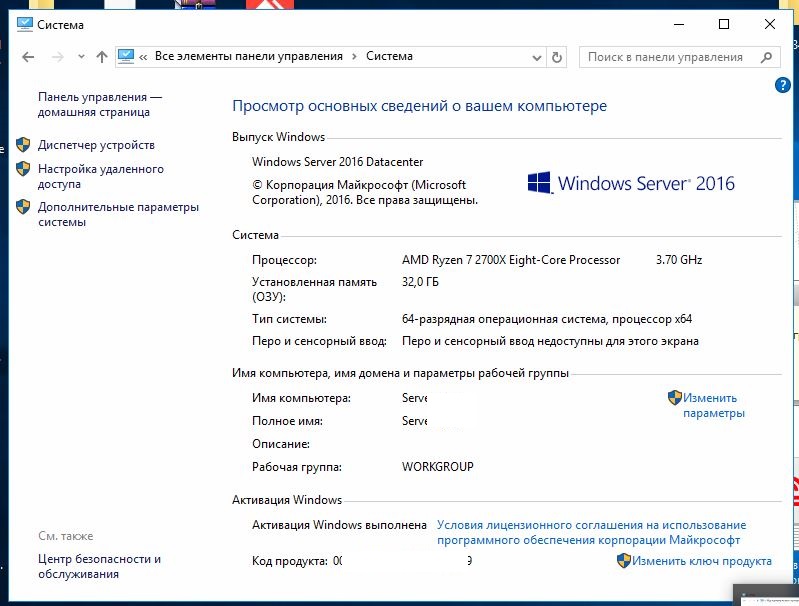Click the control panel icon in address bar

pos(127,57)
